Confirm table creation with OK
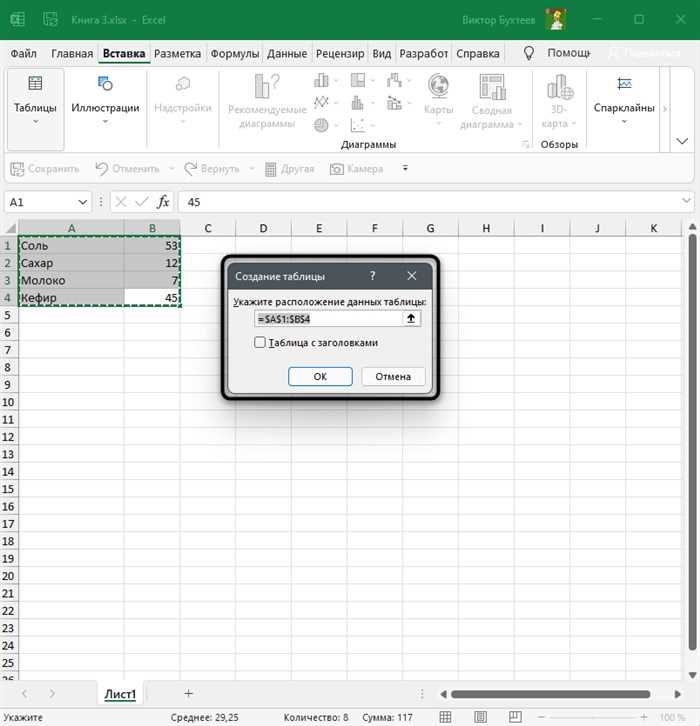The image size is (700, 726). (320, 376)
